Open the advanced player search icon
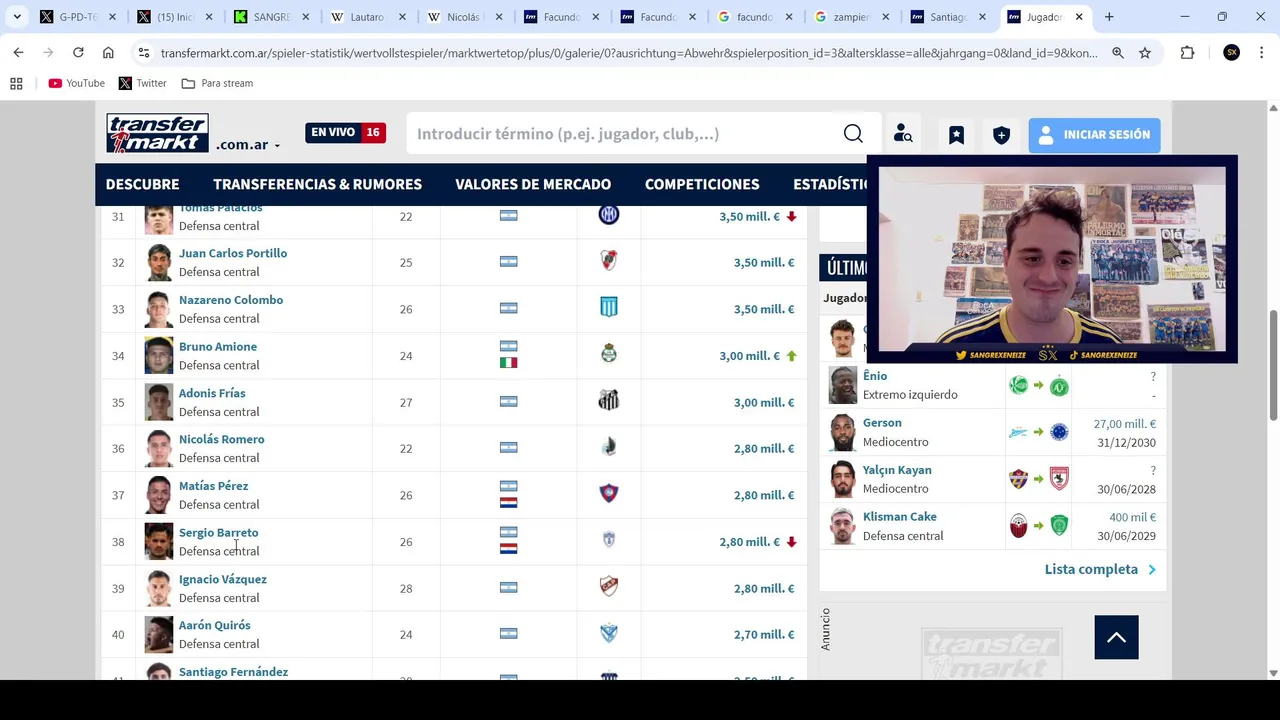This screenshot has width=1280, height=720. coord(903,134)
